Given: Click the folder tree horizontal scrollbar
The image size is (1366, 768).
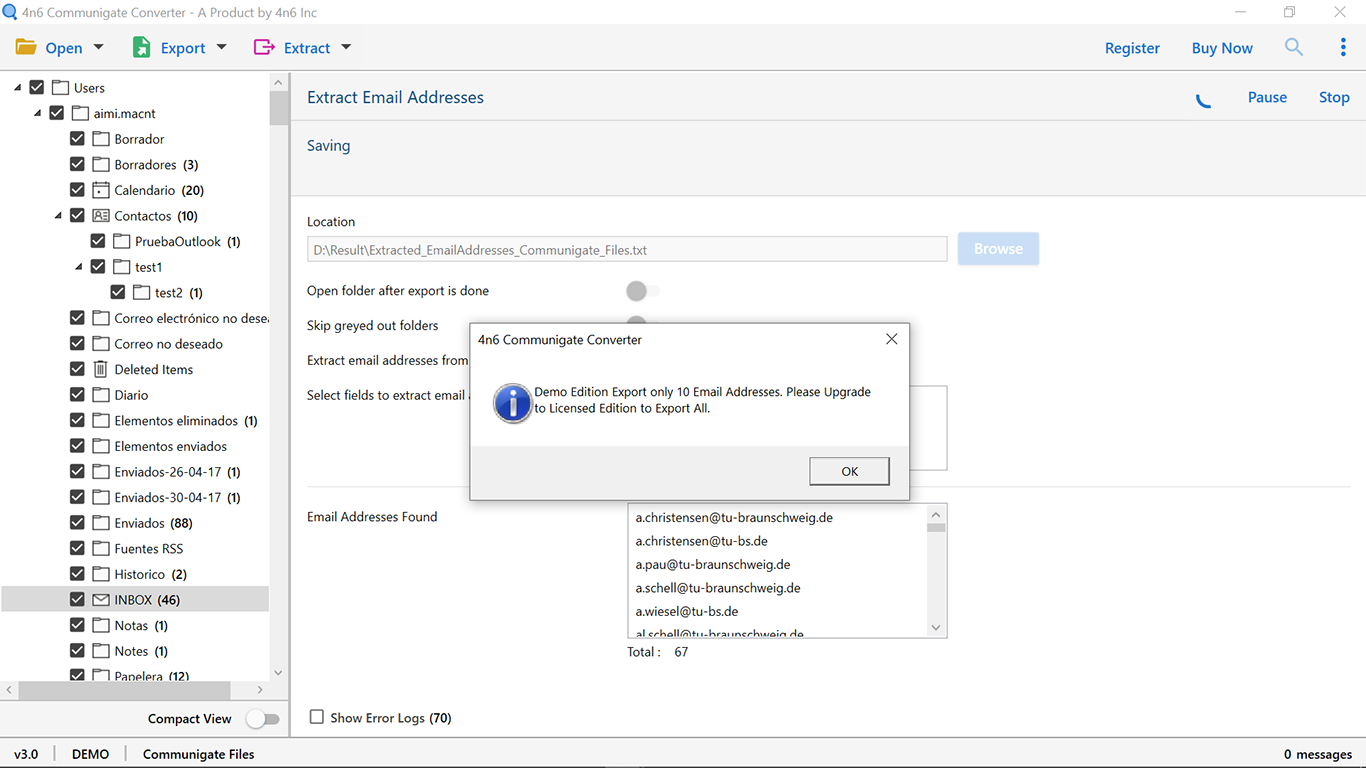Looking at the screenshot, I should [x=124, y=690].
